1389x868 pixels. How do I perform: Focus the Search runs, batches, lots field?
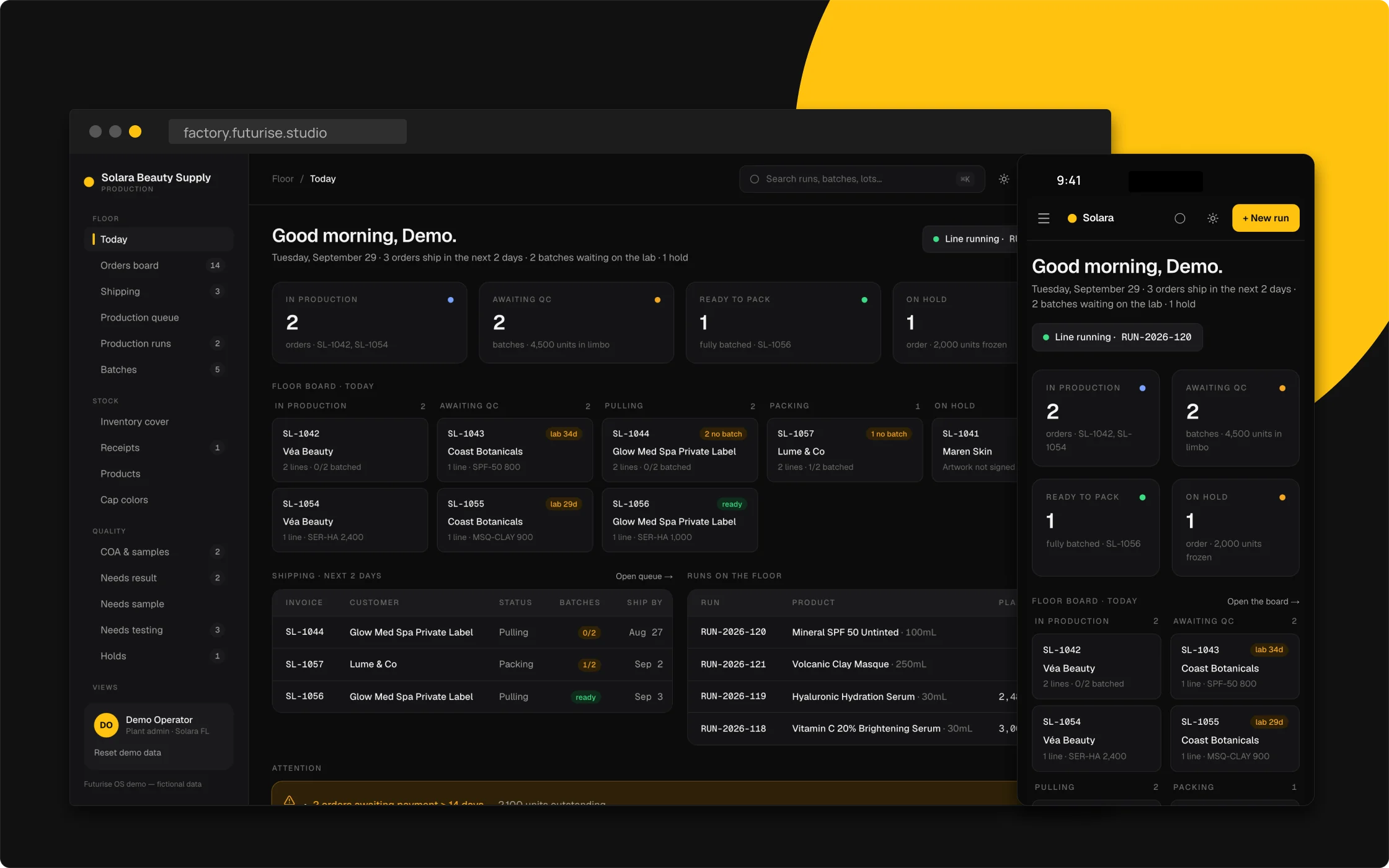(862, 179)
